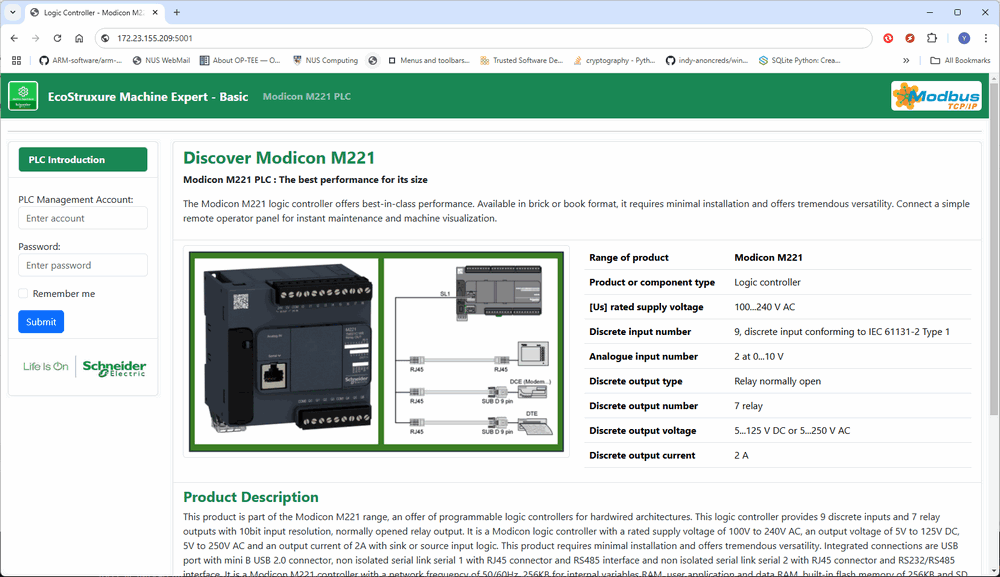Click the Discrete output current label

[642, 455]
